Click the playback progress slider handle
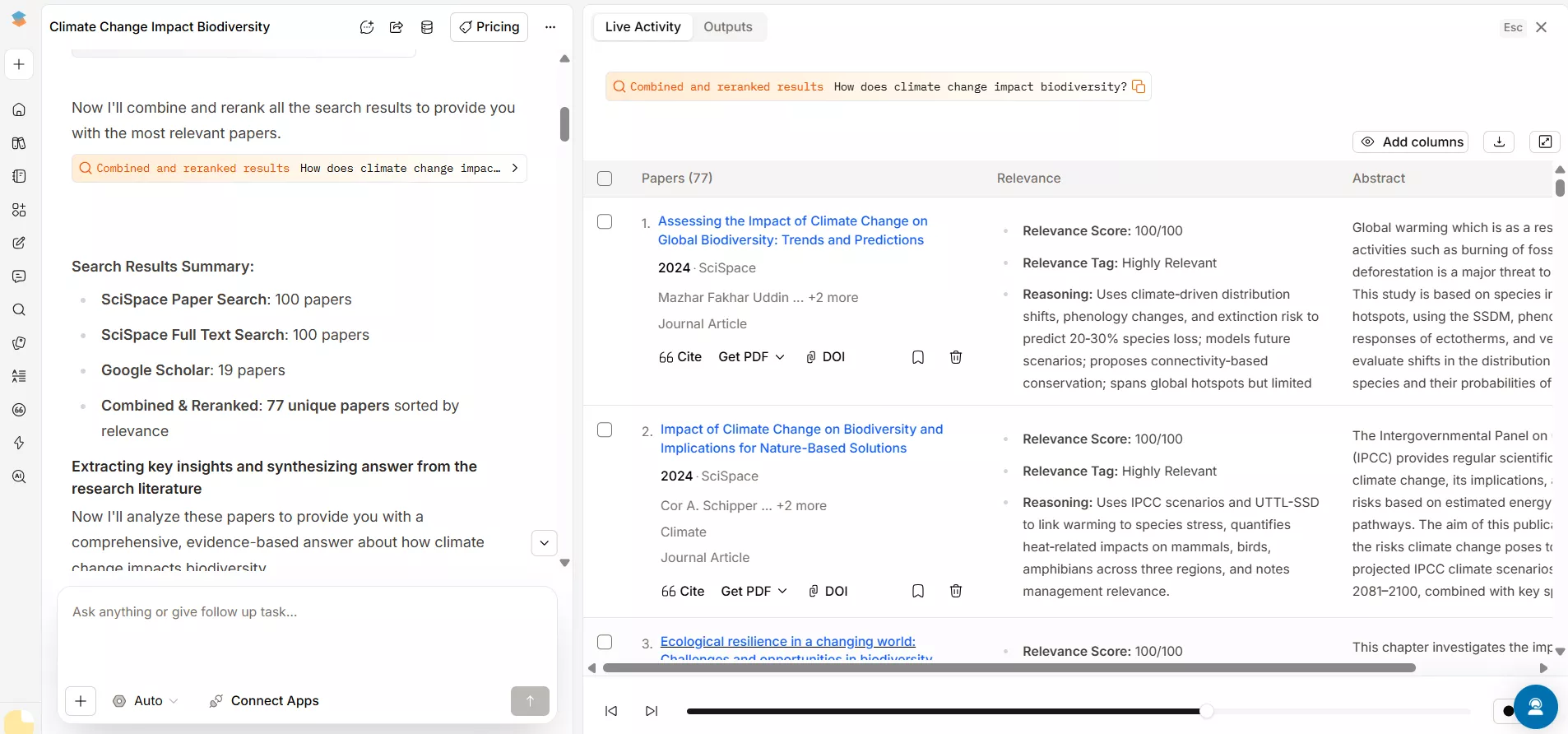Image resolution: width=1568 pixels, height=734 pixels. click(x=1206, y=711)
